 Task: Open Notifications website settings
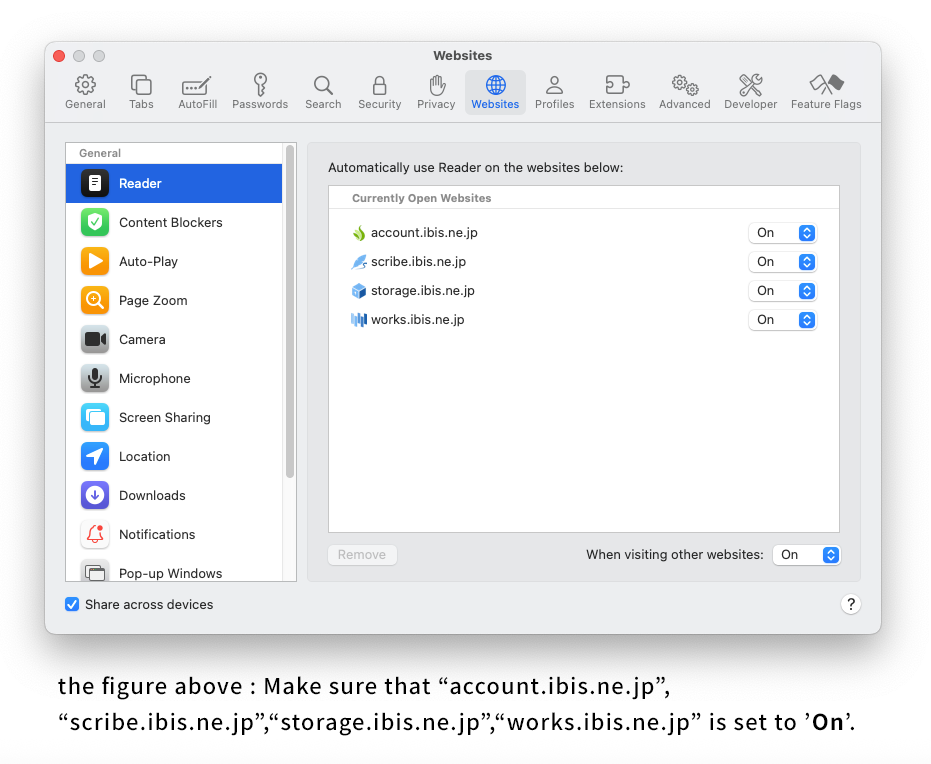coord(157,534)
